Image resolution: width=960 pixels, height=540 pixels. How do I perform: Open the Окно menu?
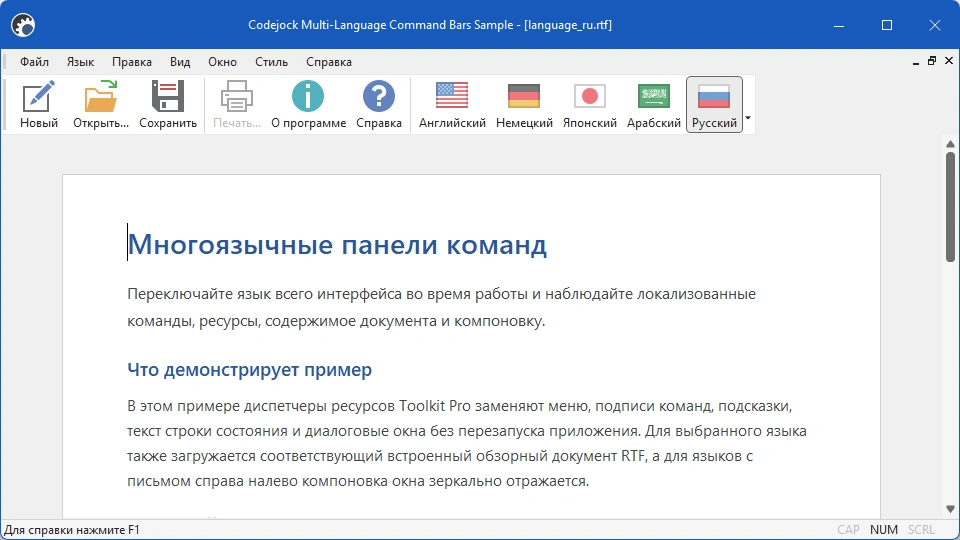222,62
